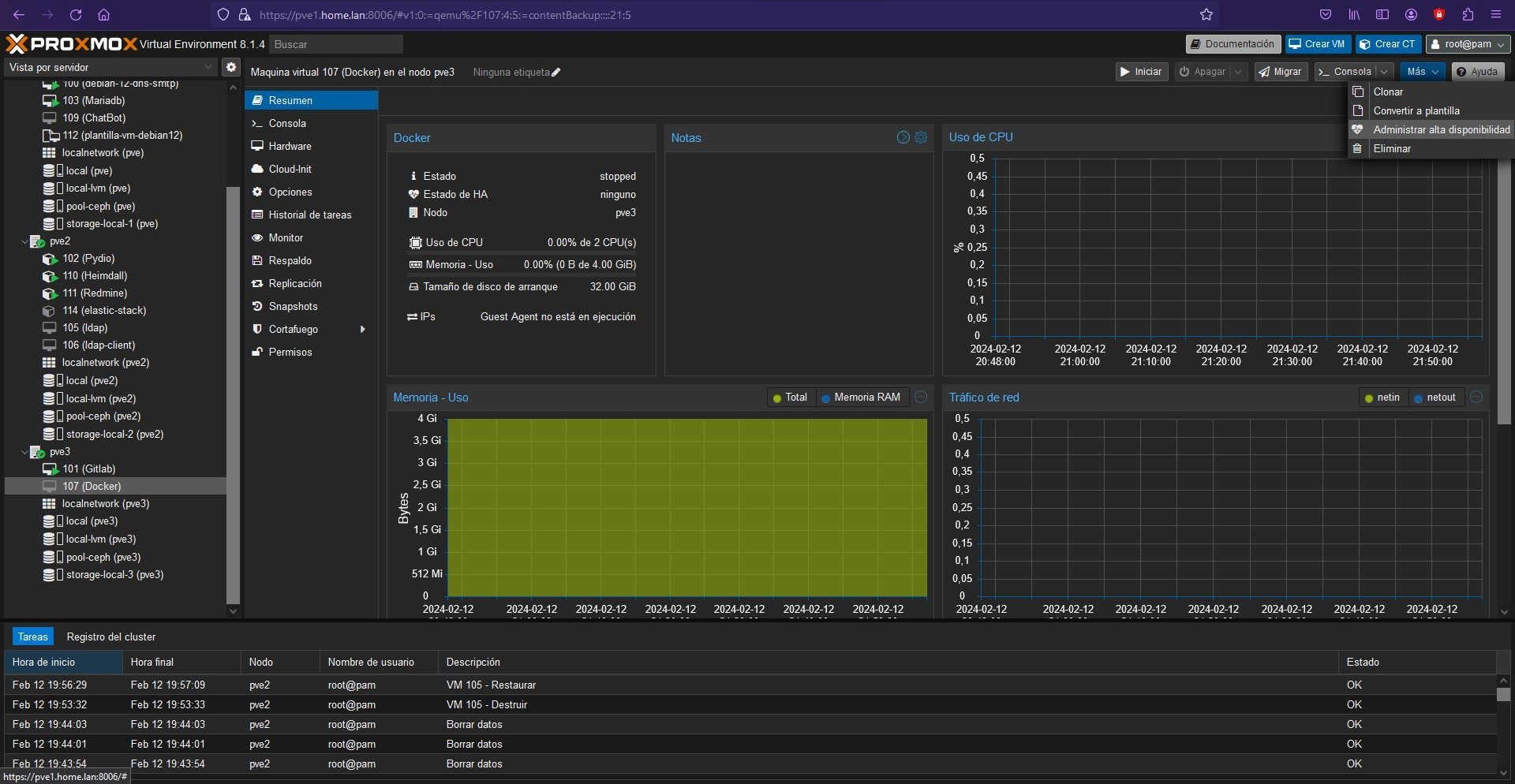Image resolution: width=1515 pixels, height=784 pixels.
Task: Click the Crear CT button
Action: (x=1388, y=44)
